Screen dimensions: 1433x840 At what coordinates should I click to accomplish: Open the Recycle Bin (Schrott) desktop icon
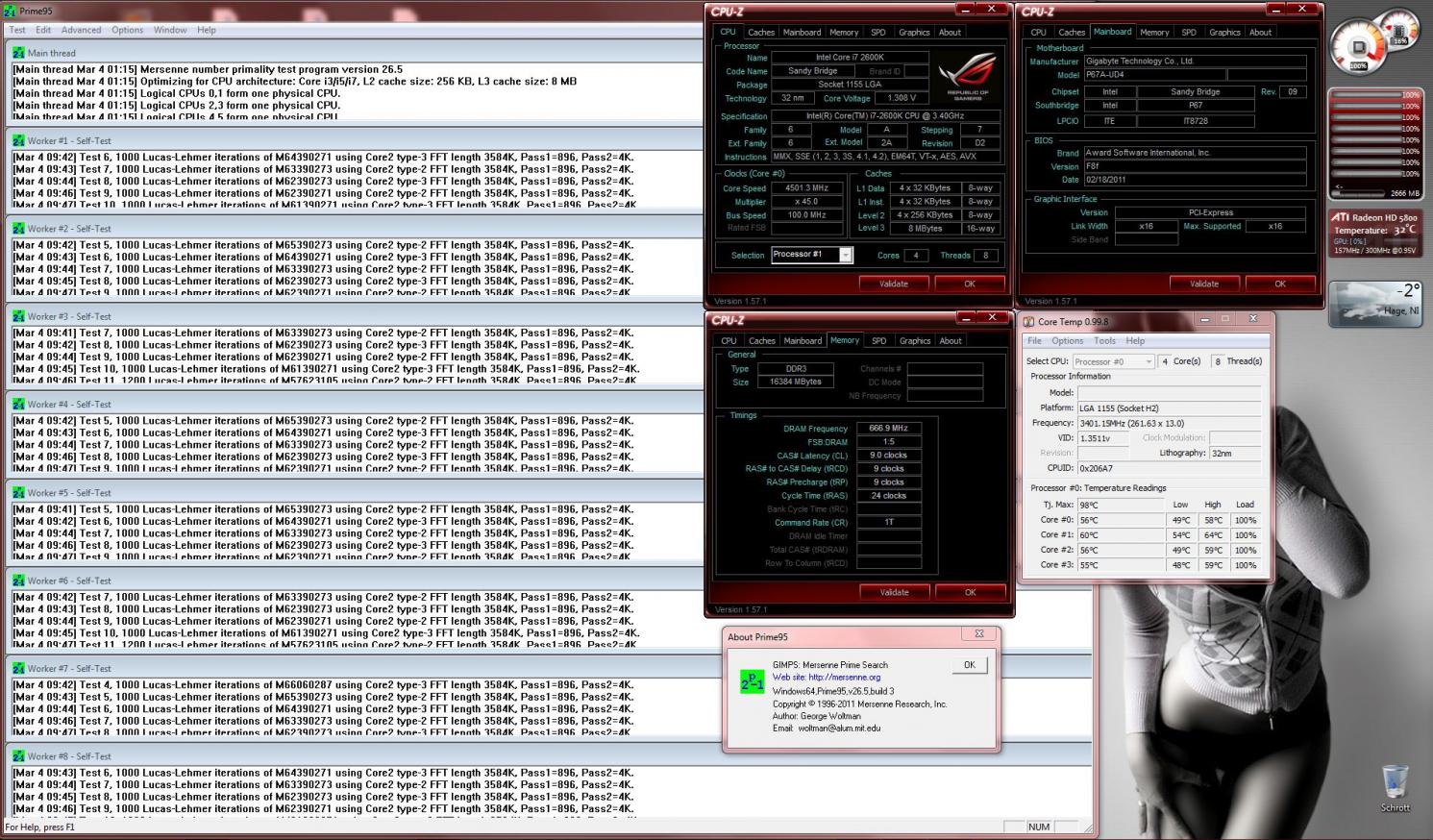pos(1395,789)
